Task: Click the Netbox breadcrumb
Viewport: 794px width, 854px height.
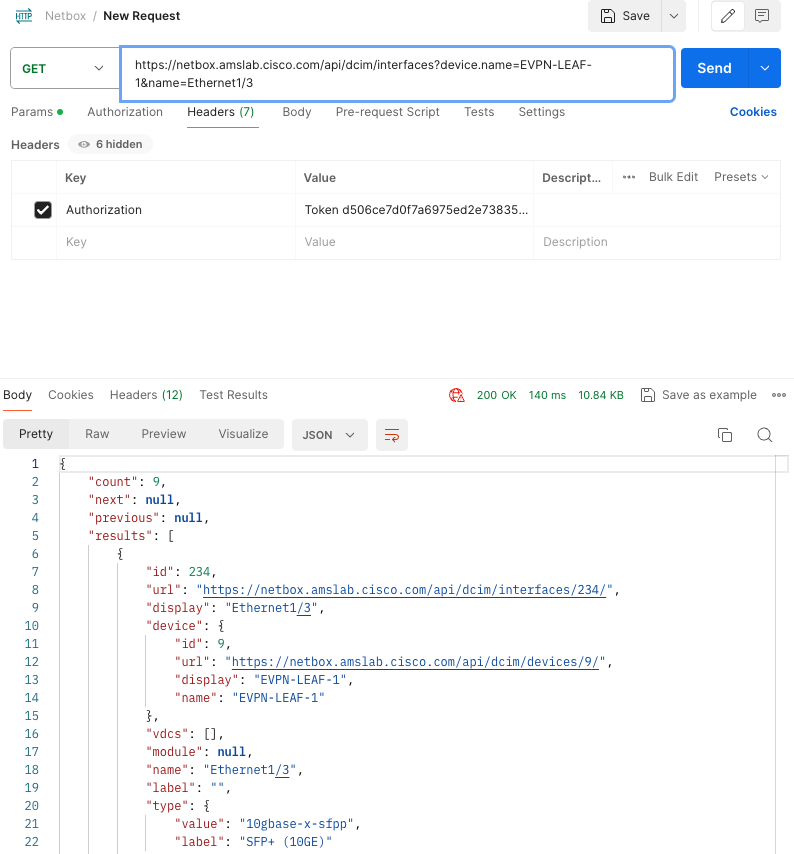Action: click(65, 16)
